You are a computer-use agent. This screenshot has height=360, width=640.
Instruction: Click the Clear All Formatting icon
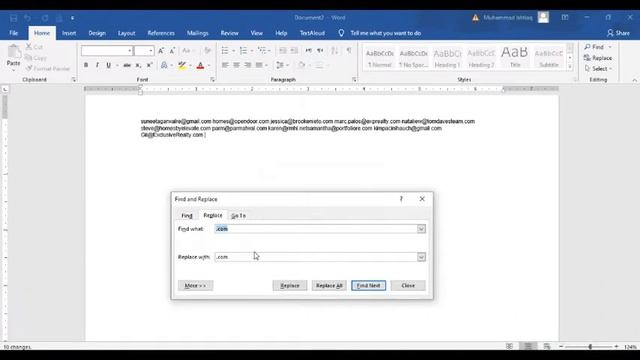[207, 51]
